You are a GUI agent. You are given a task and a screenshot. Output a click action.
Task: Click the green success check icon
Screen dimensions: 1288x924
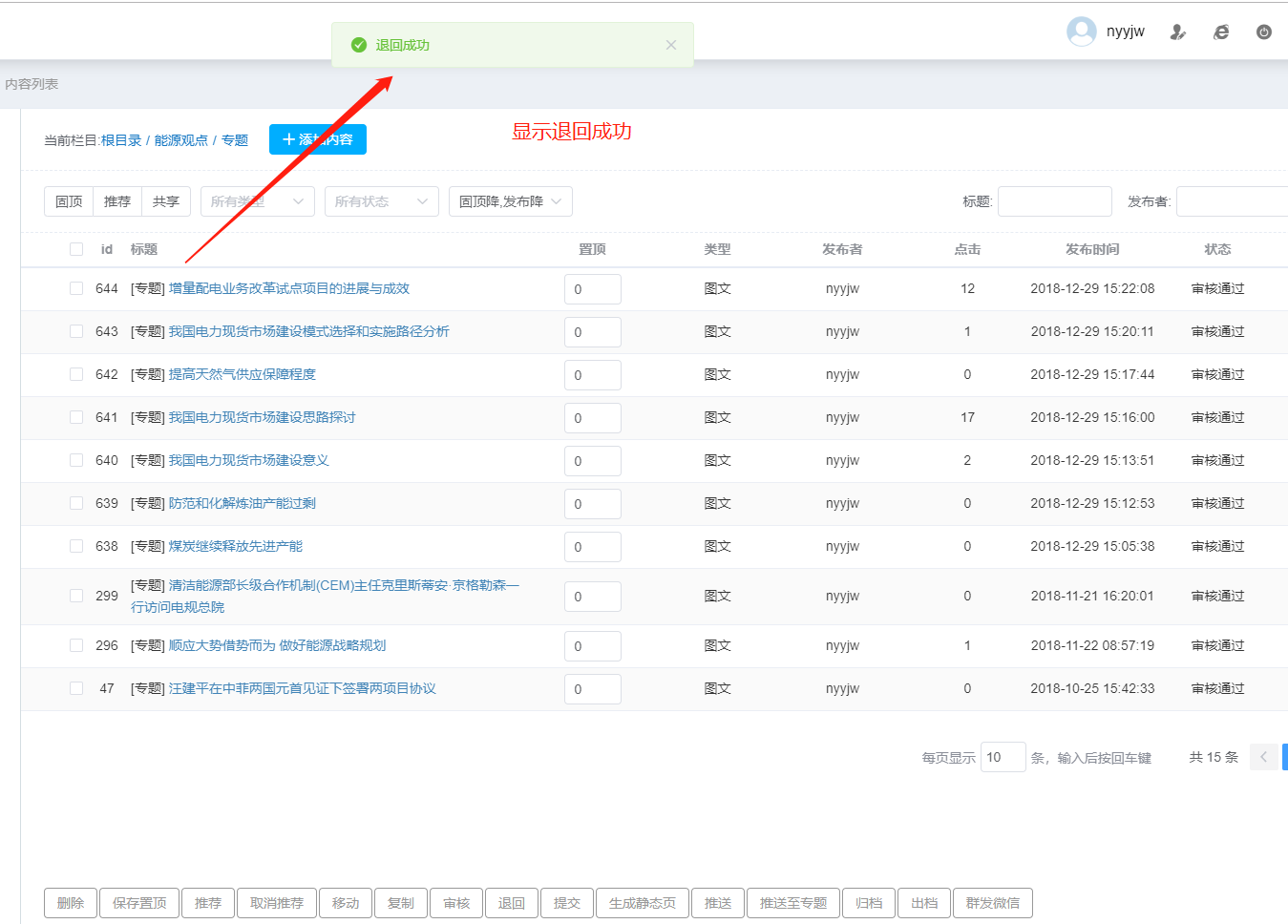(x=359, y=45)
